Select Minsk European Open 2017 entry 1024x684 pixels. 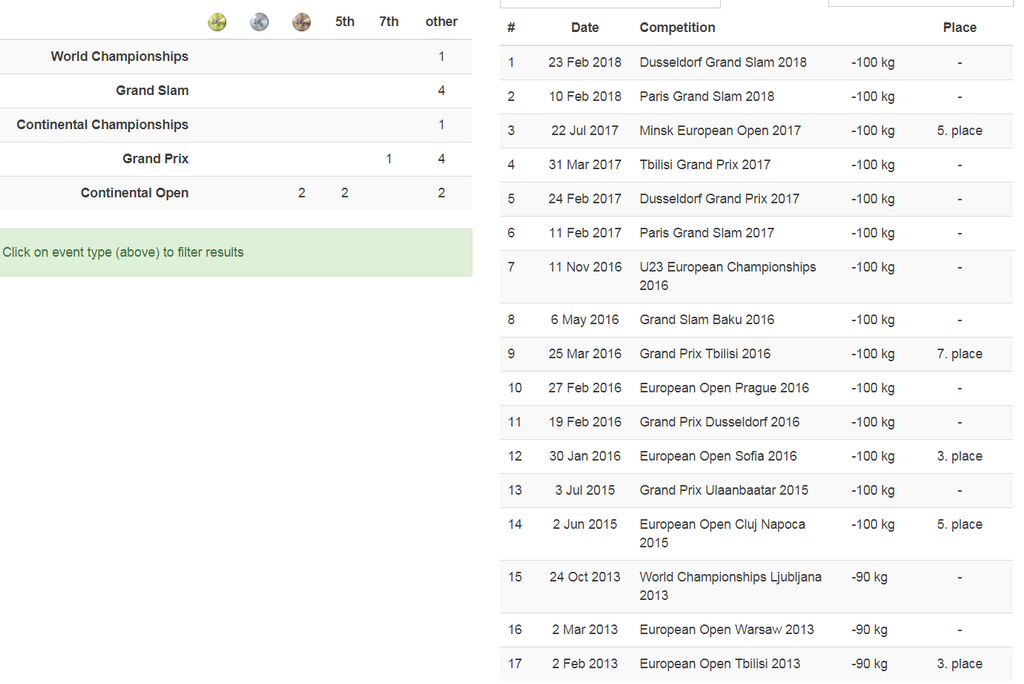[720, 131]
